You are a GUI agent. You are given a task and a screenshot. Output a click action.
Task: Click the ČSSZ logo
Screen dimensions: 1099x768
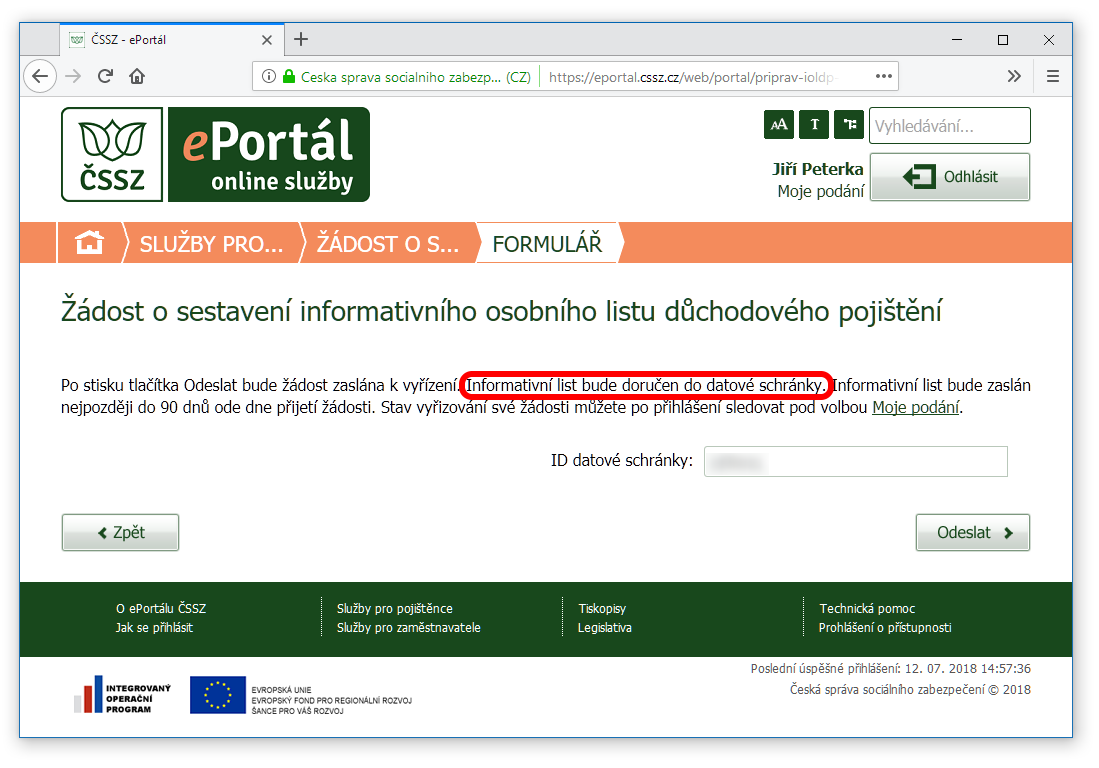pyautogui.click(x=112, y=154)
